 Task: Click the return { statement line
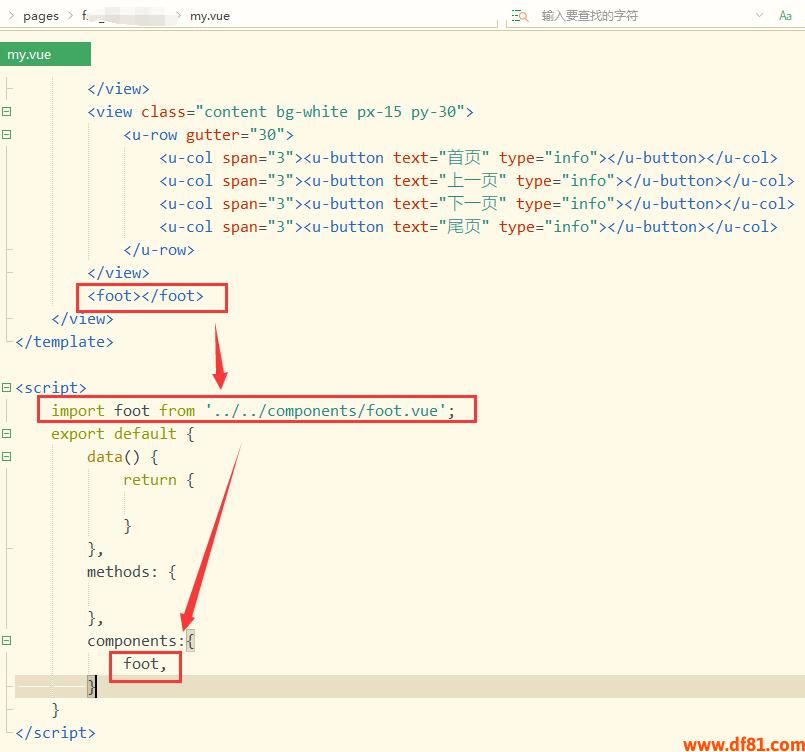159,480
